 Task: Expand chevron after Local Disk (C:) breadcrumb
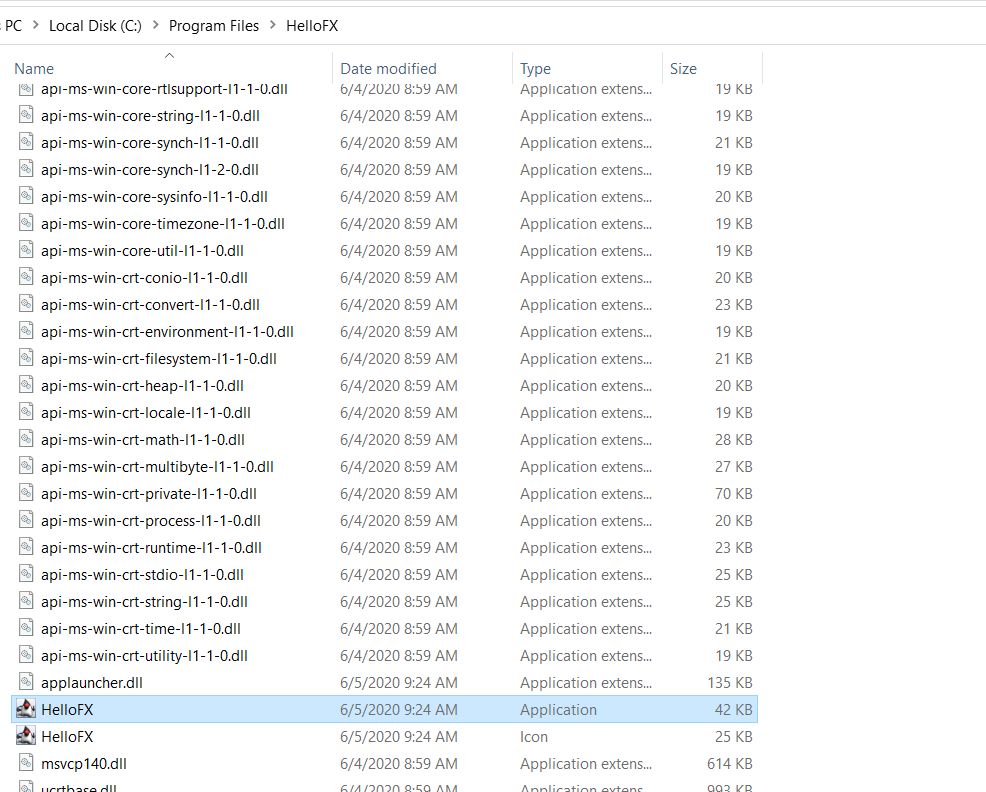(x=155, y=26)
